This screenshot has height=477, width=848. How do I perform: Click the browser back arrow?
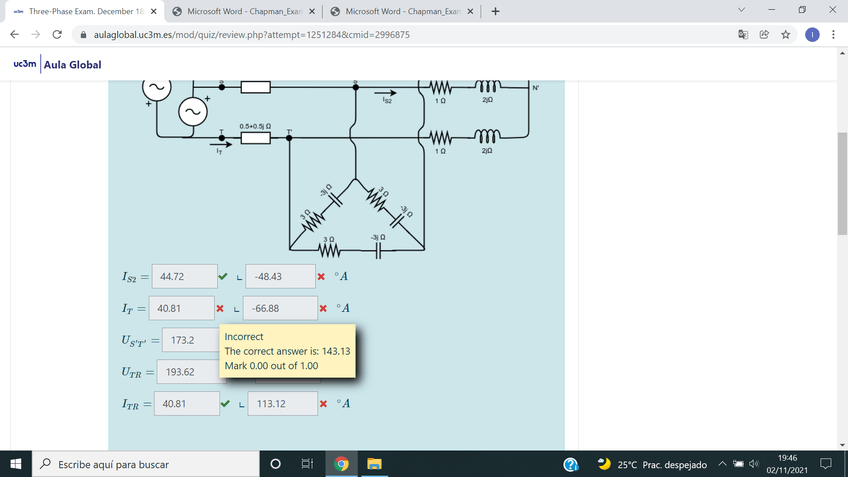coord(14,35)
